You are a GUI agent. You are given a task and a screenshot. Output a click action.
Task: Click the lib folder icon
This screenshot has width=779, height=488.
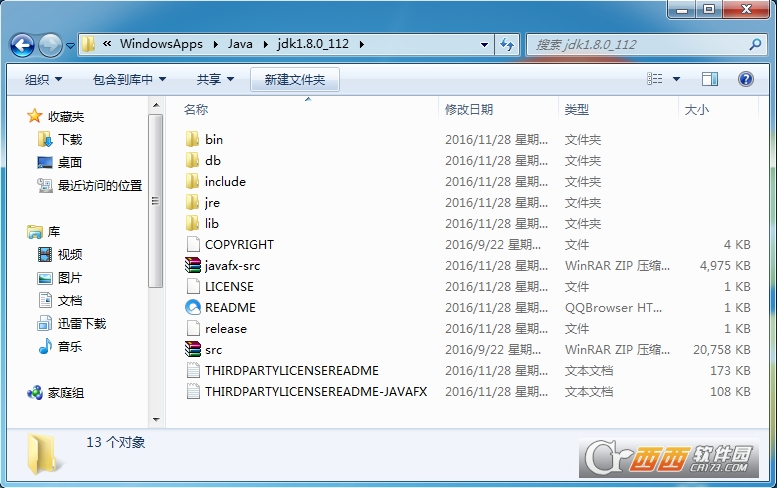click(193, 223)
